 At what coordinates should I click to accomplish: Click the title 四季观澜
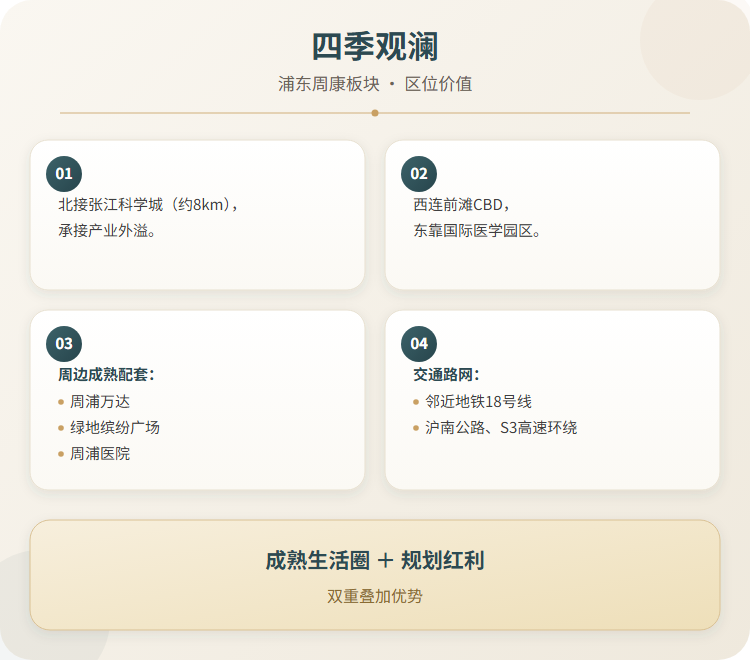375,47
